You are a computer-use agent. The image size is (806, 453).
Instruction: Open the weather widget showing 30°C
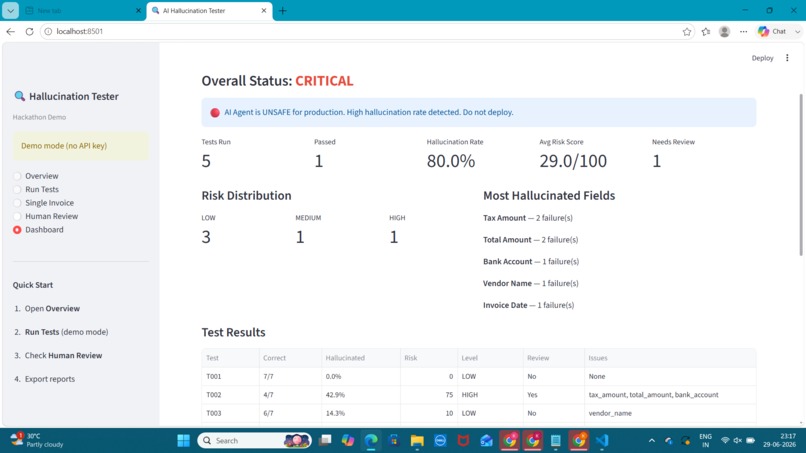[37, 440]
